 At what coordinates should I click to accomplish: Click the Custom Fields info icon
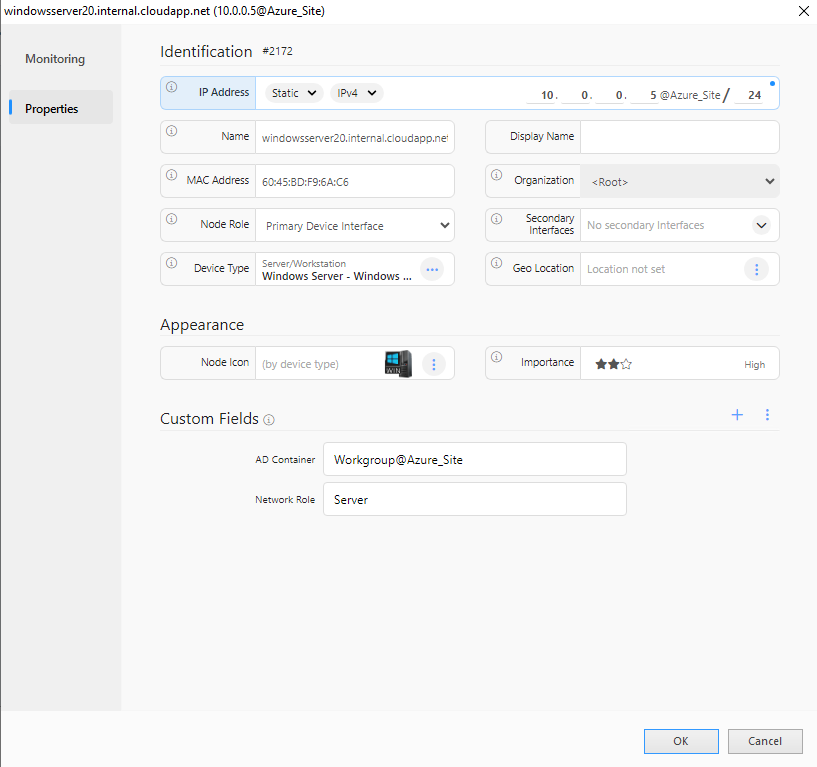(x=269, y=420)
